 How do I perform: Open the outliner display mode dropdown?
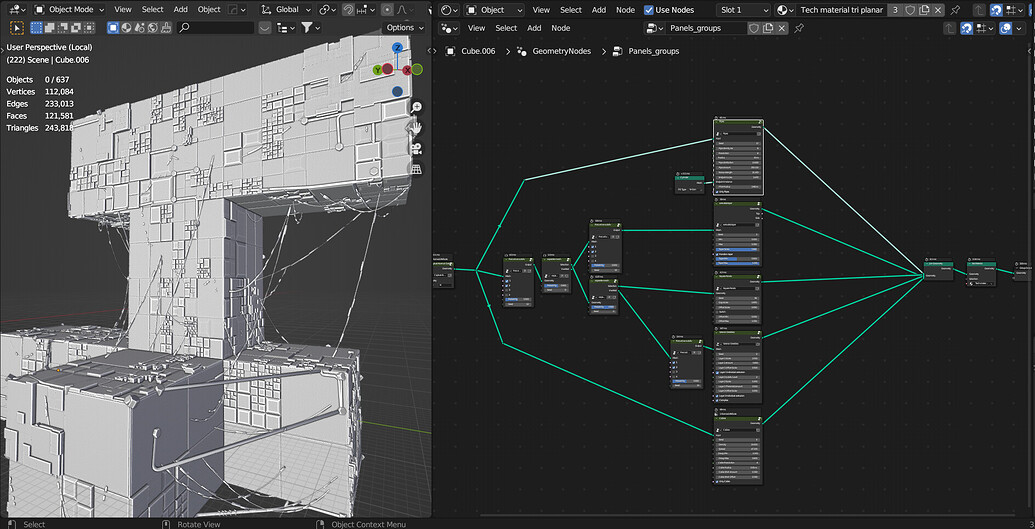point(286,28)
